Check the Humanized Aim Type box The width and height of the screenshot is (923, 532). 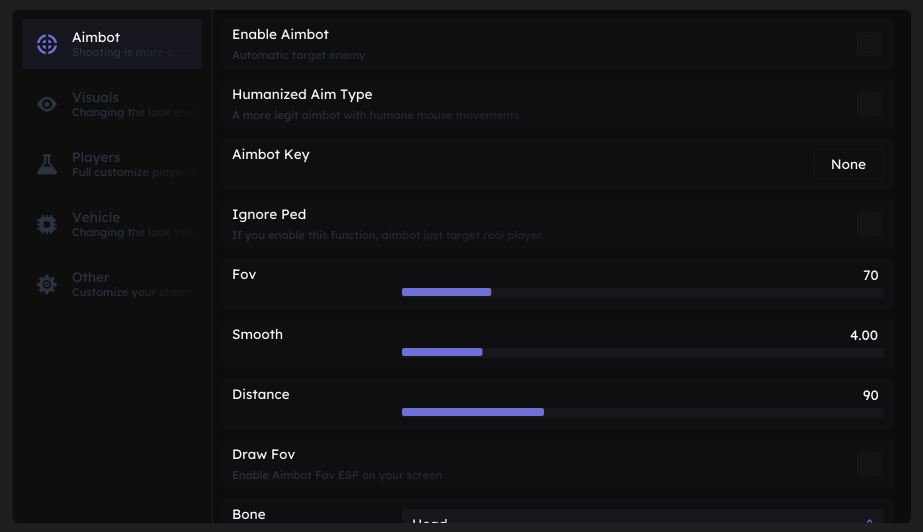click(869, 104)
